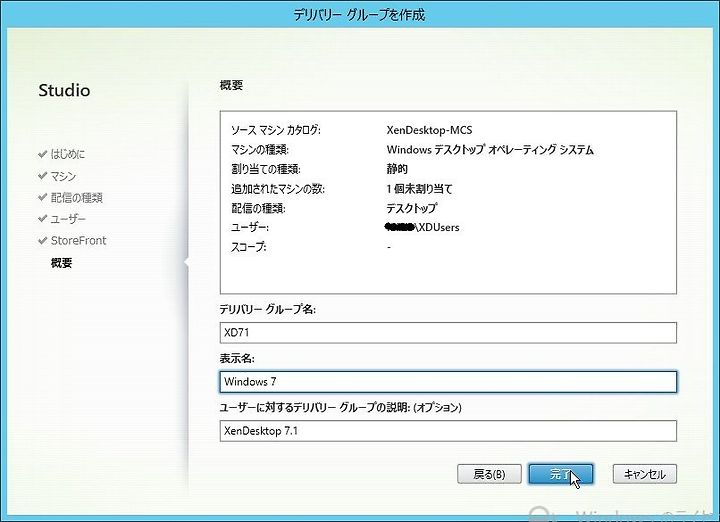720x522 pixels.
Task: Go to the StoreFront wizard step
Action: pos(79,241)
